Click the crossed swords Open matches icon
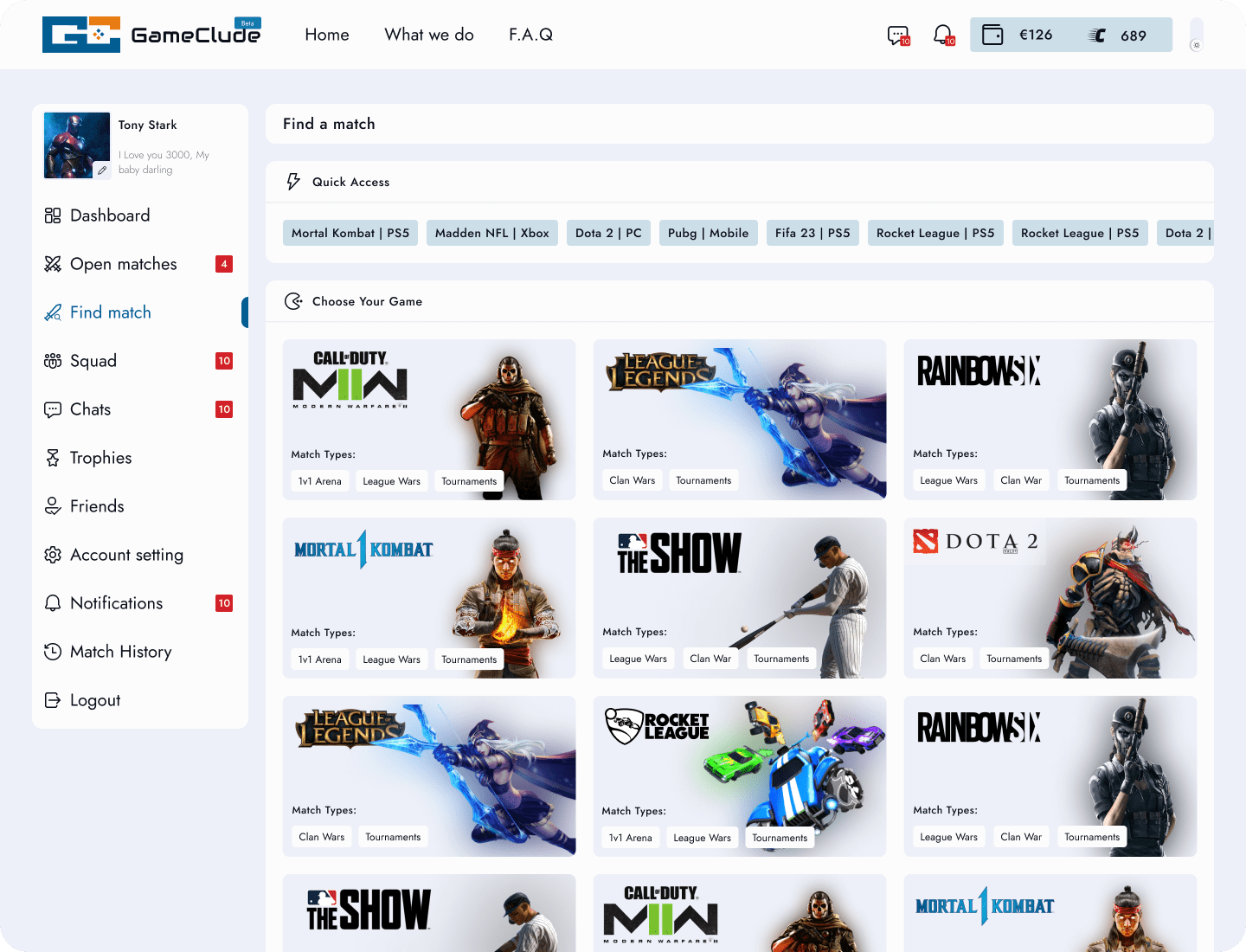Viewport: 1246px width, 952px height. pos(53,264)
